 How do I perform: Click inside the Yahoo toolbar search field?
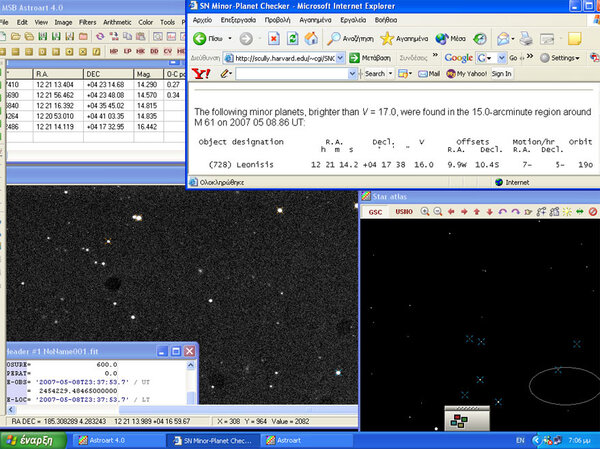click(x=292, y=73)
